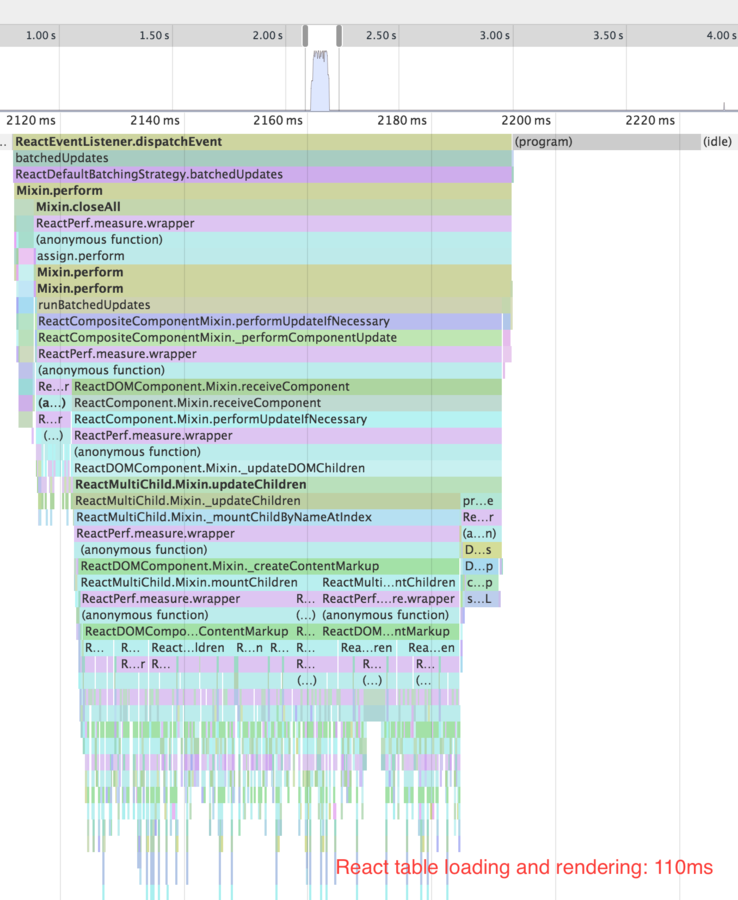Image resolution: width=738 pixels, height=900 pixels.
Task: Click the 2160 ms ruler label
Action: coord(278,121)
